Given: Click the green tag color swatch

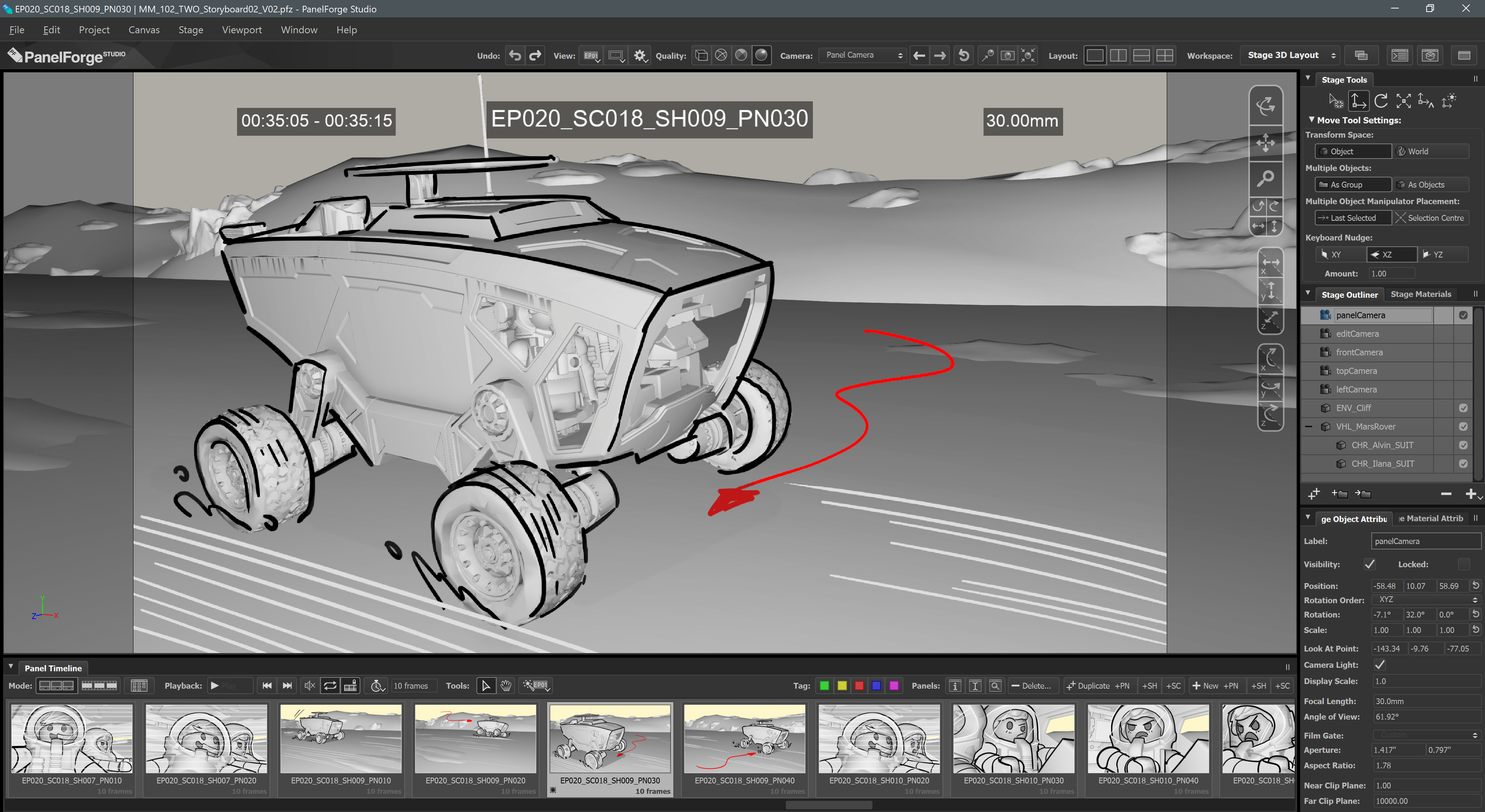Looking at the screenshot, I should coord(824,685).
